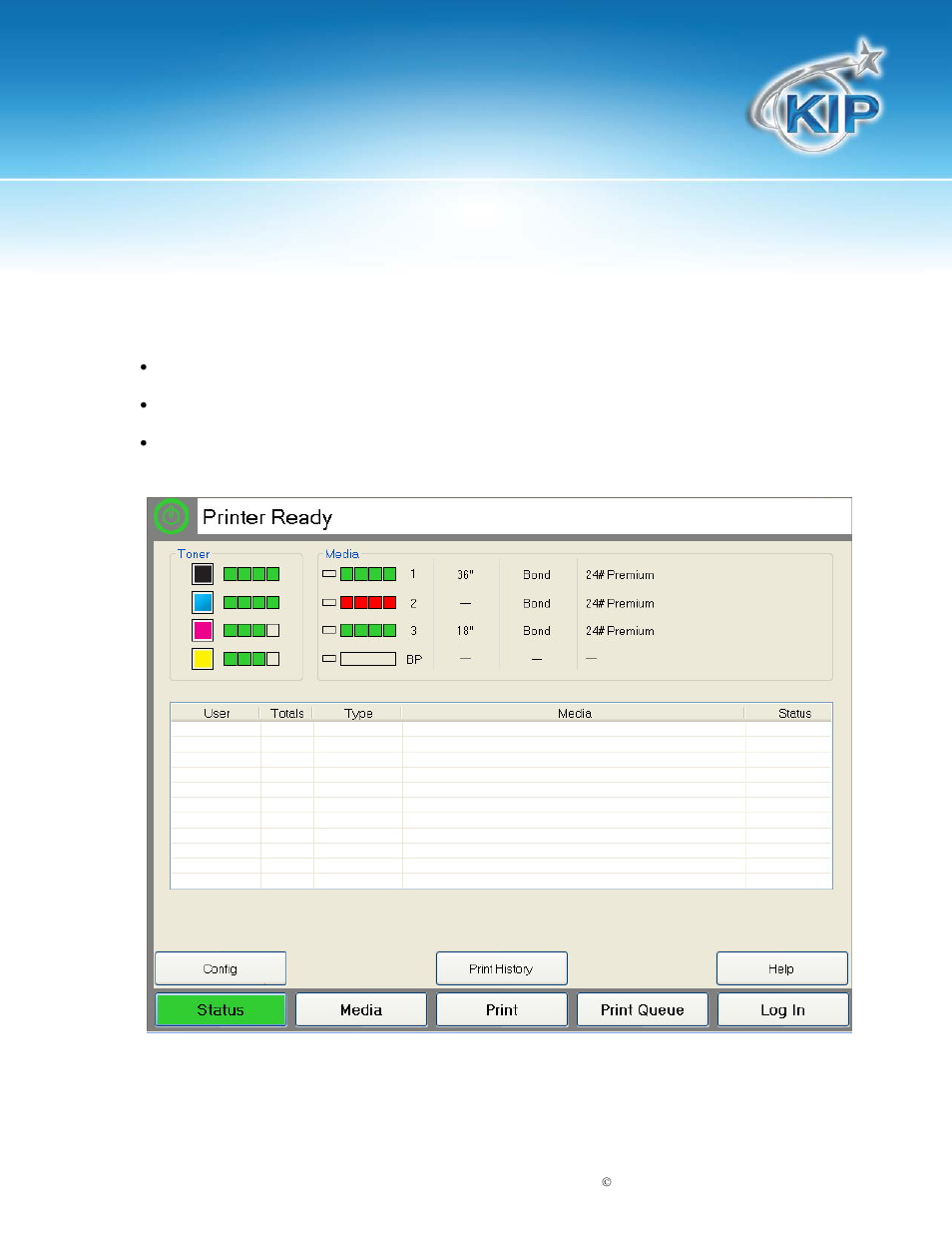This screenshot has width=952, height=1233.
Task: Click the 18" width for roll 3
Action: (x=465, y=631)
